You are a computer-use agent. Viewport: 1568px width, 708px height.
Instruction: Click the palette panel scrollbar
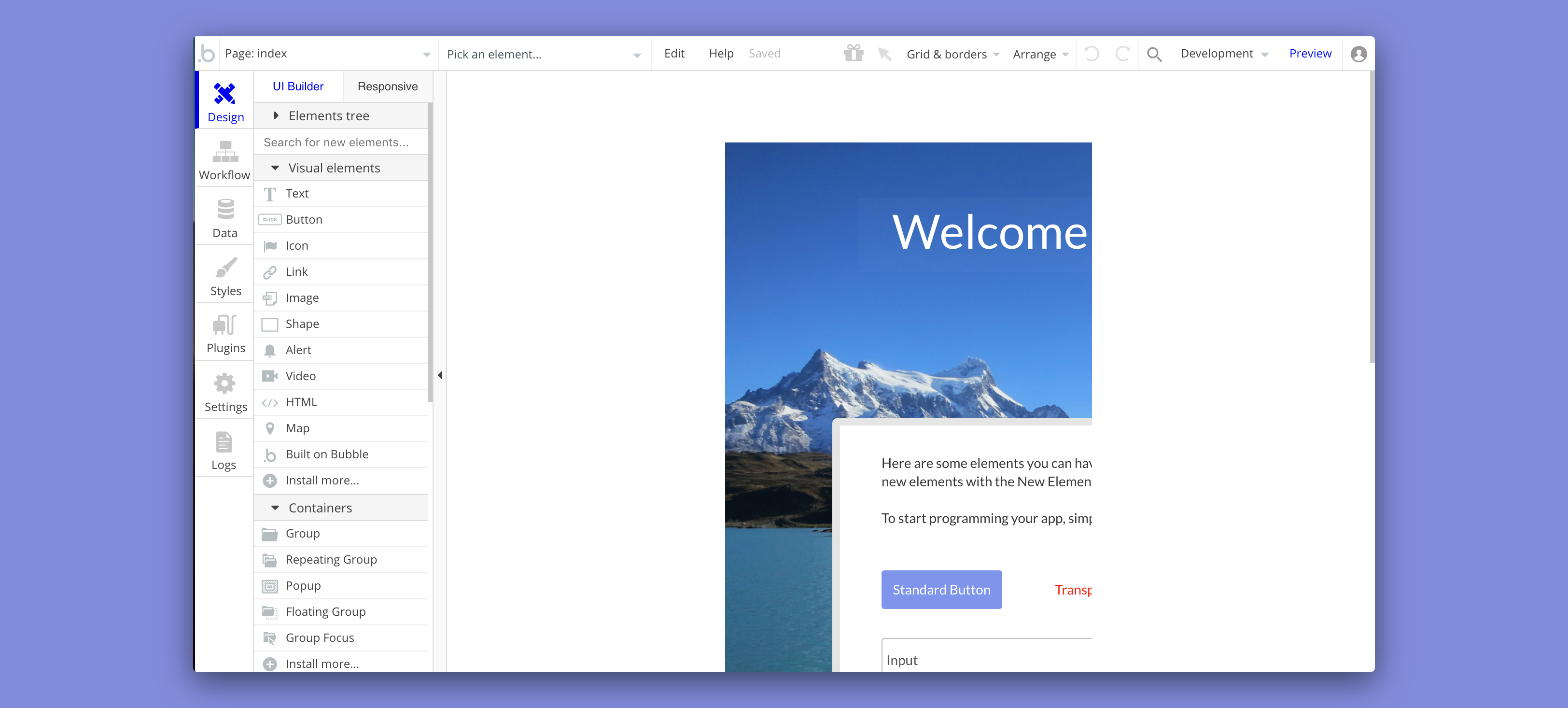coord(430,253)
